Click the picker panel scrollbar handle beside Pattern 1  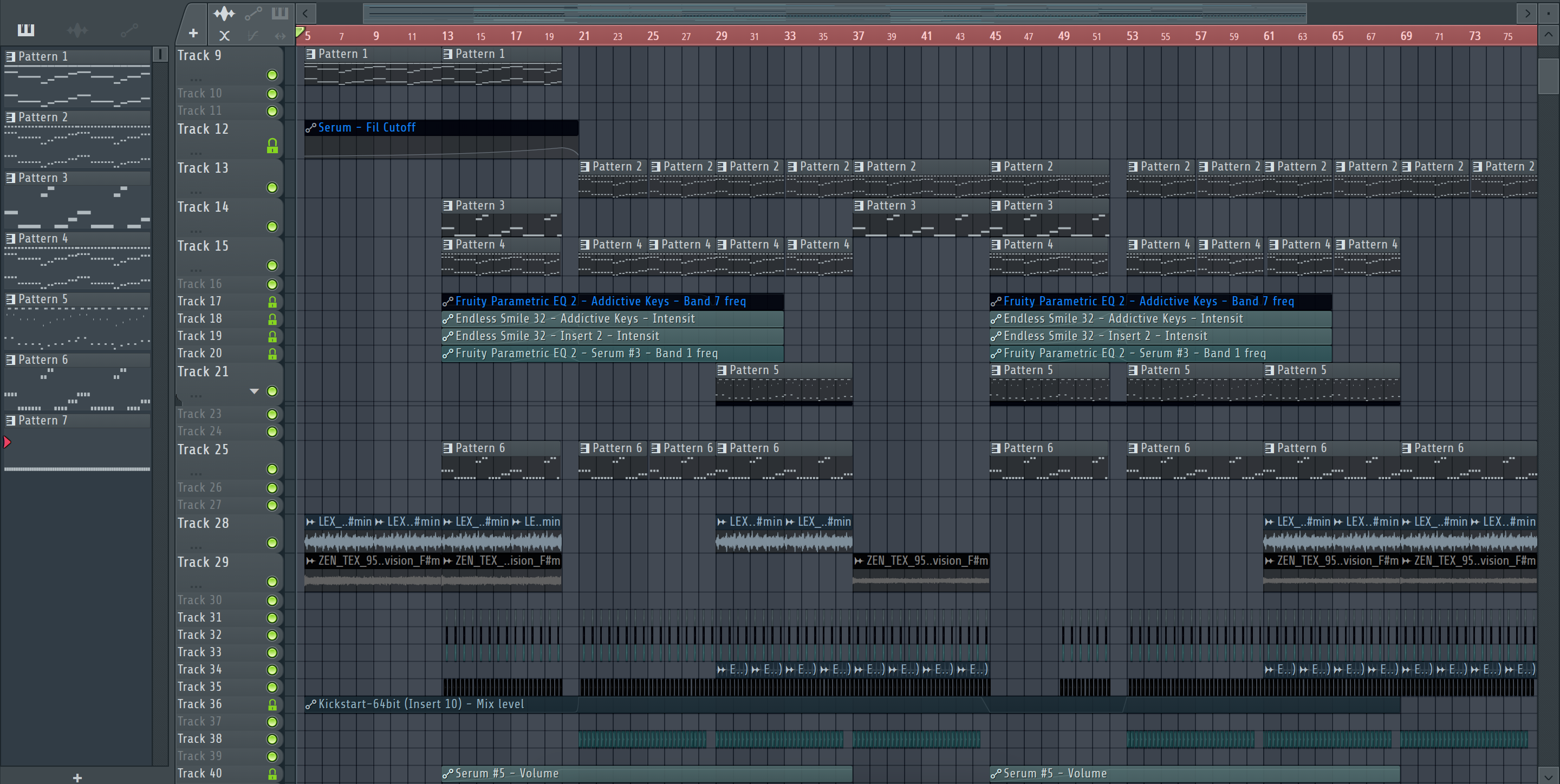point(160,55)
